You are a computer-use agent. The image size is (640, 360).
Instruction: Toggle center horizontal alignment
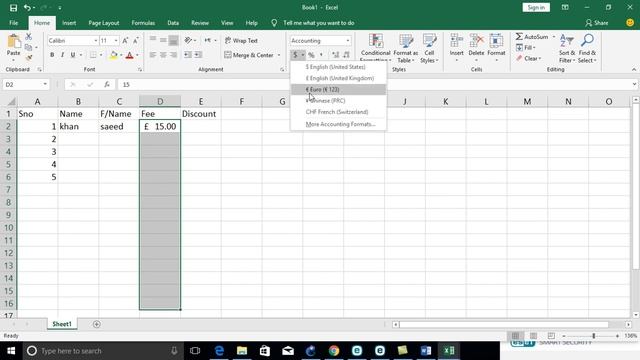click(163, 55)
